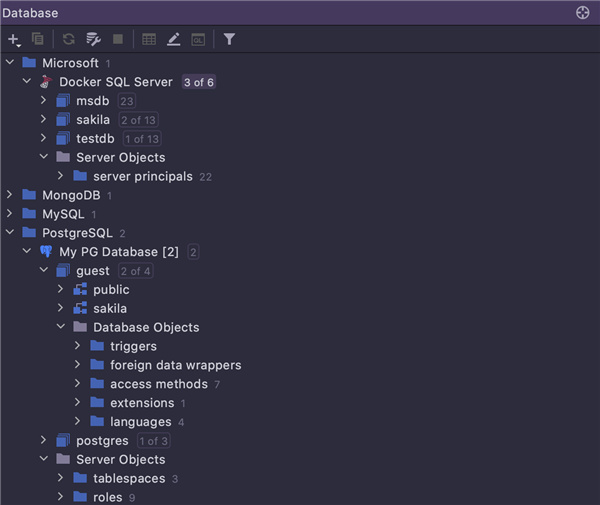
Task: Open the '2 of 13' schema selector for sakila
Action: 139,120
